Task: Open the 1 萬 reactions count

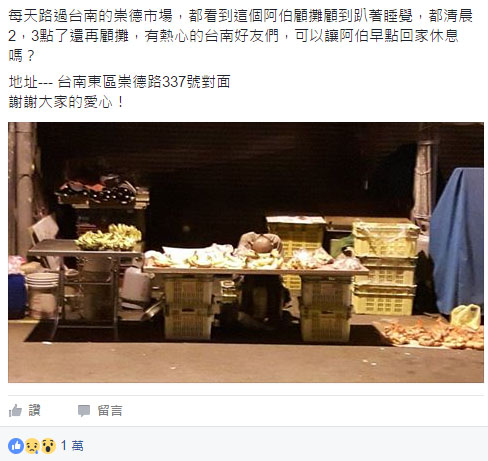Action: point(72,446)
